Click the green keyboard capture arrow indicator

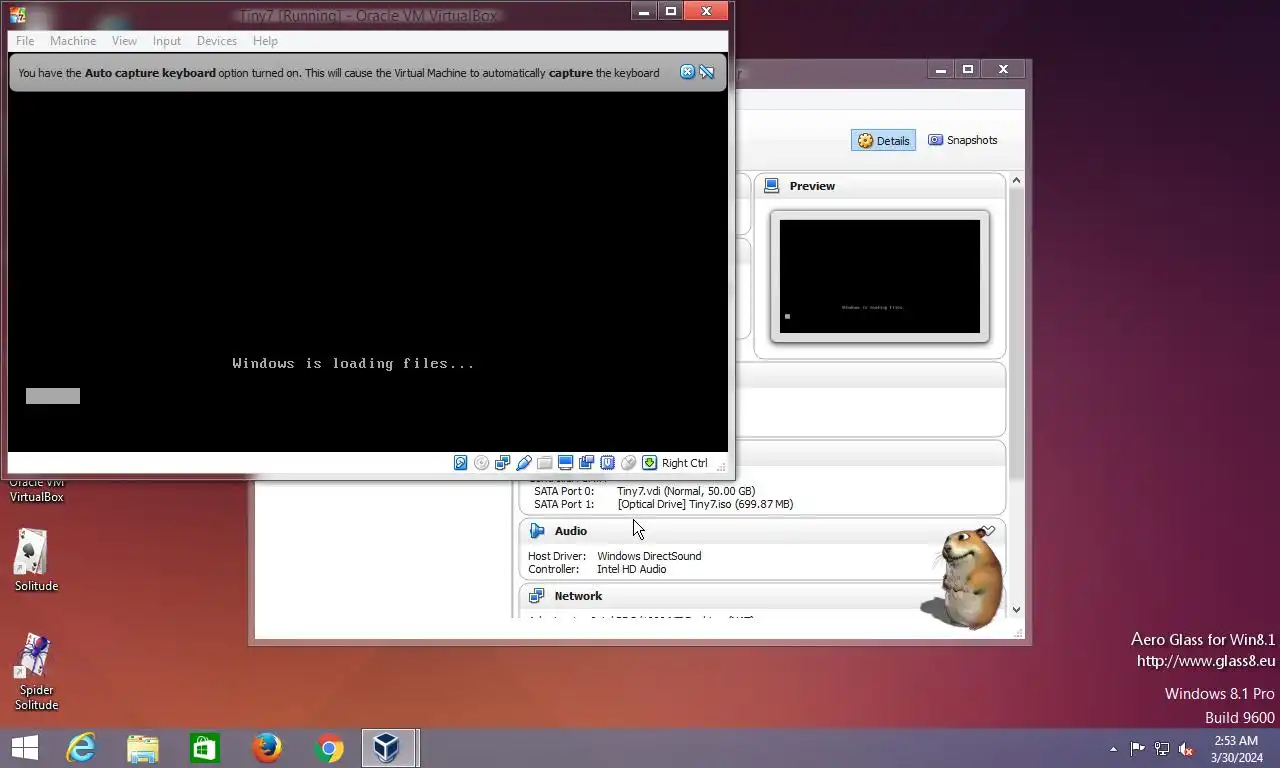point(650,463)
